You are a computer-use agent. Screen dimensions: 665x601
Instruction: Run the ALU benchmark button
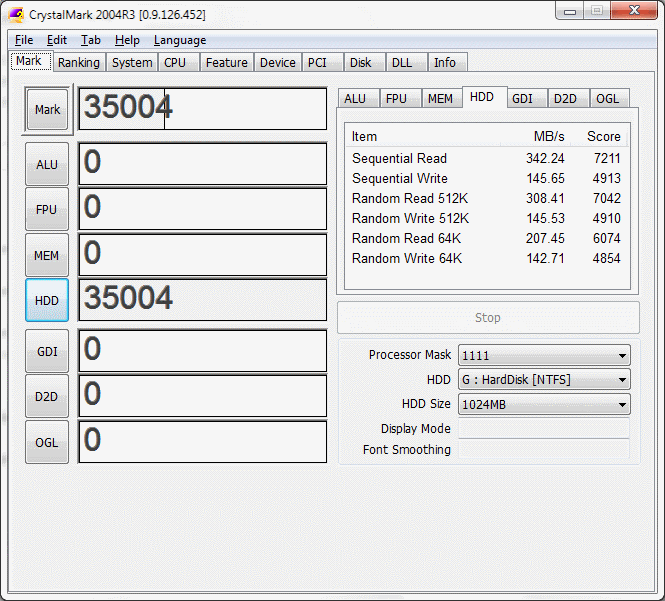click(47, 164)
